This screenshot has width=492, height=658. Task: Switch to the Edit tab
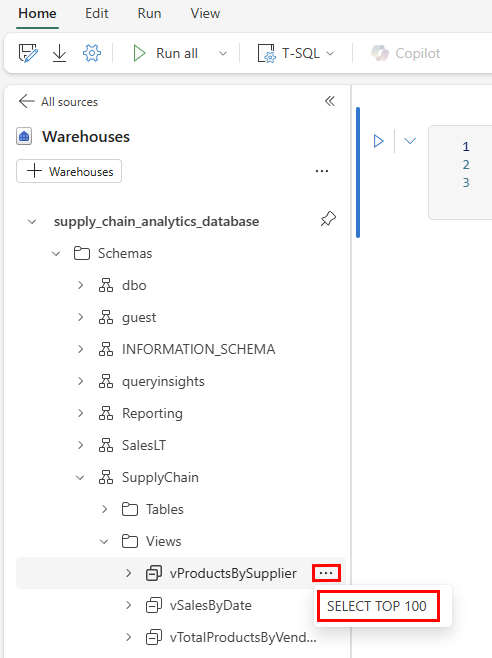pos(97,13)
